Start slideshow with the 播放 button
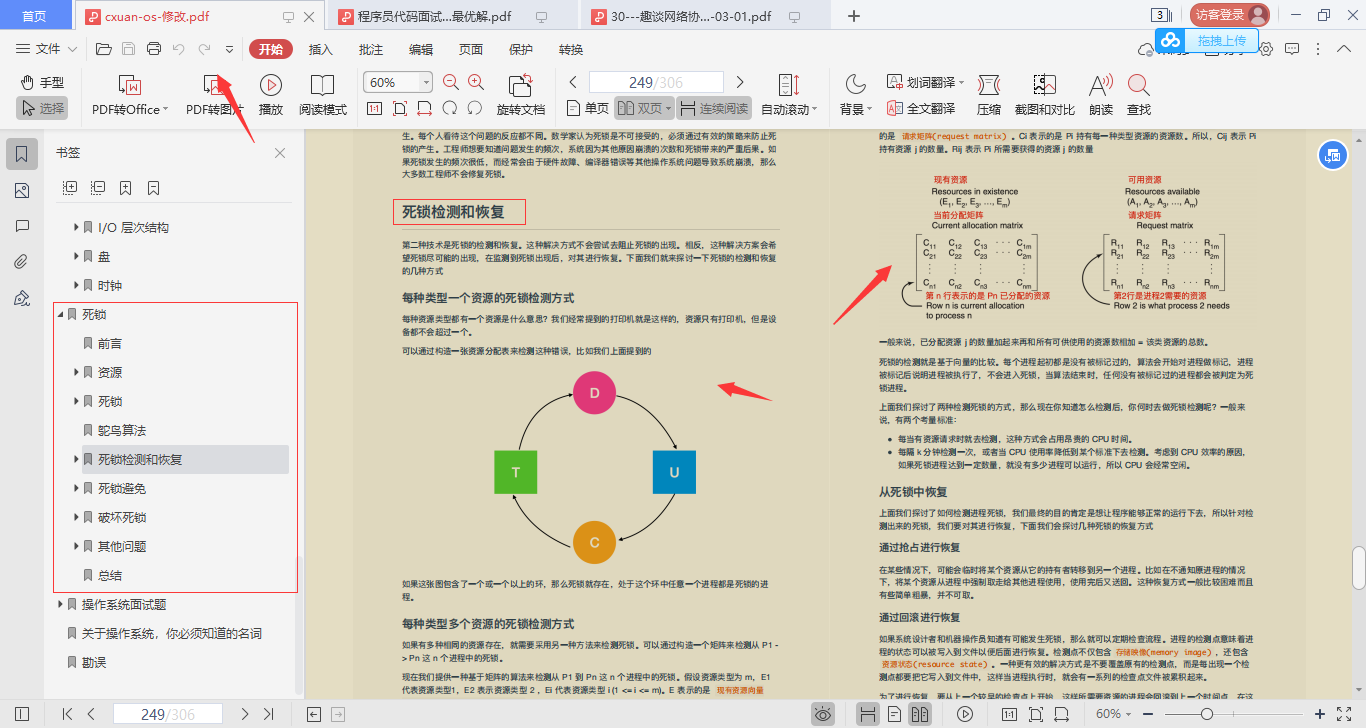 coord(271,96)
